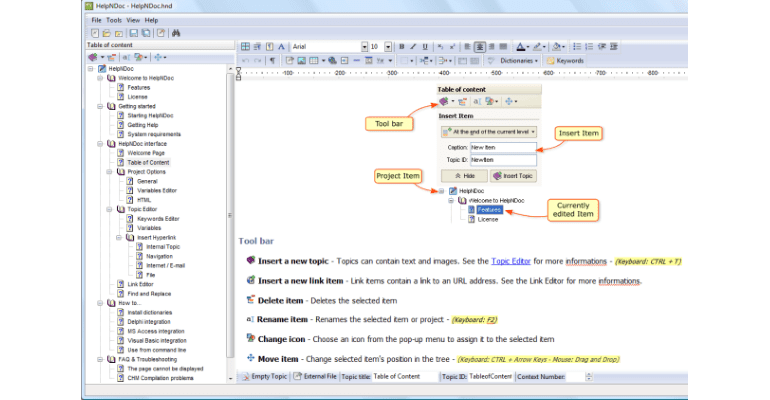Click the Open project folder icon
The width and height of the screenshot is (770, 400).
[x=107, y=33]
